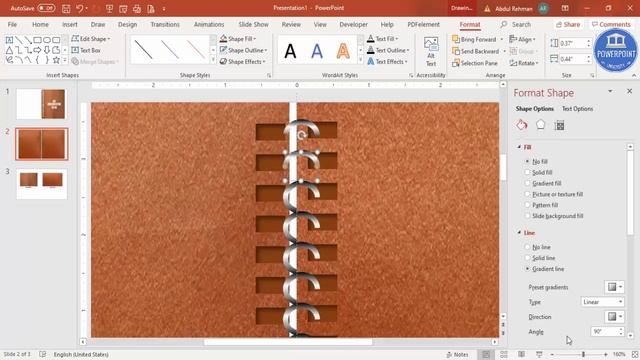Insert a Text Box

[x=86, y=50]
